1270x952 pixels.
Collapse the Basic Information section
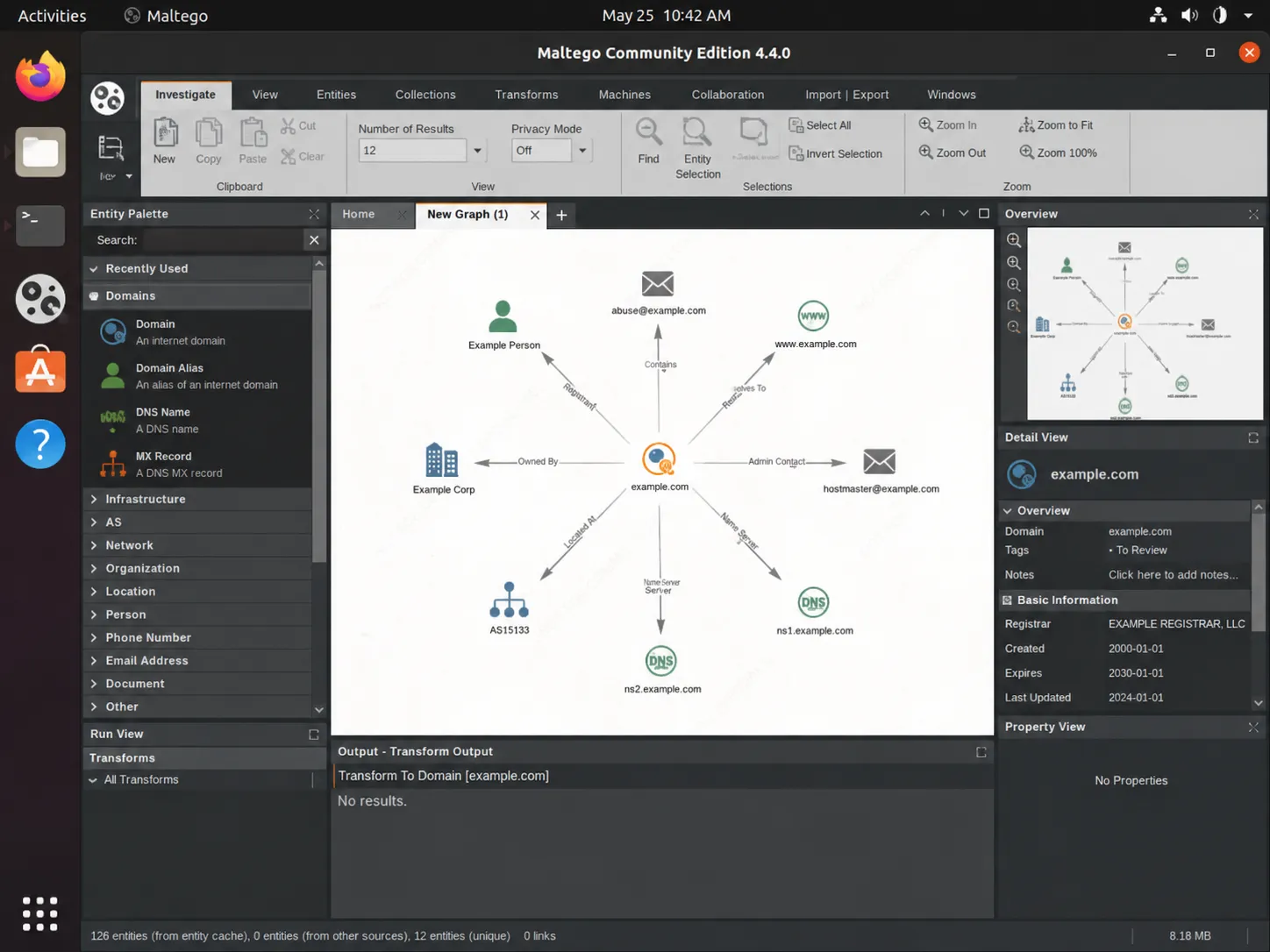[x=1008, y=600]
